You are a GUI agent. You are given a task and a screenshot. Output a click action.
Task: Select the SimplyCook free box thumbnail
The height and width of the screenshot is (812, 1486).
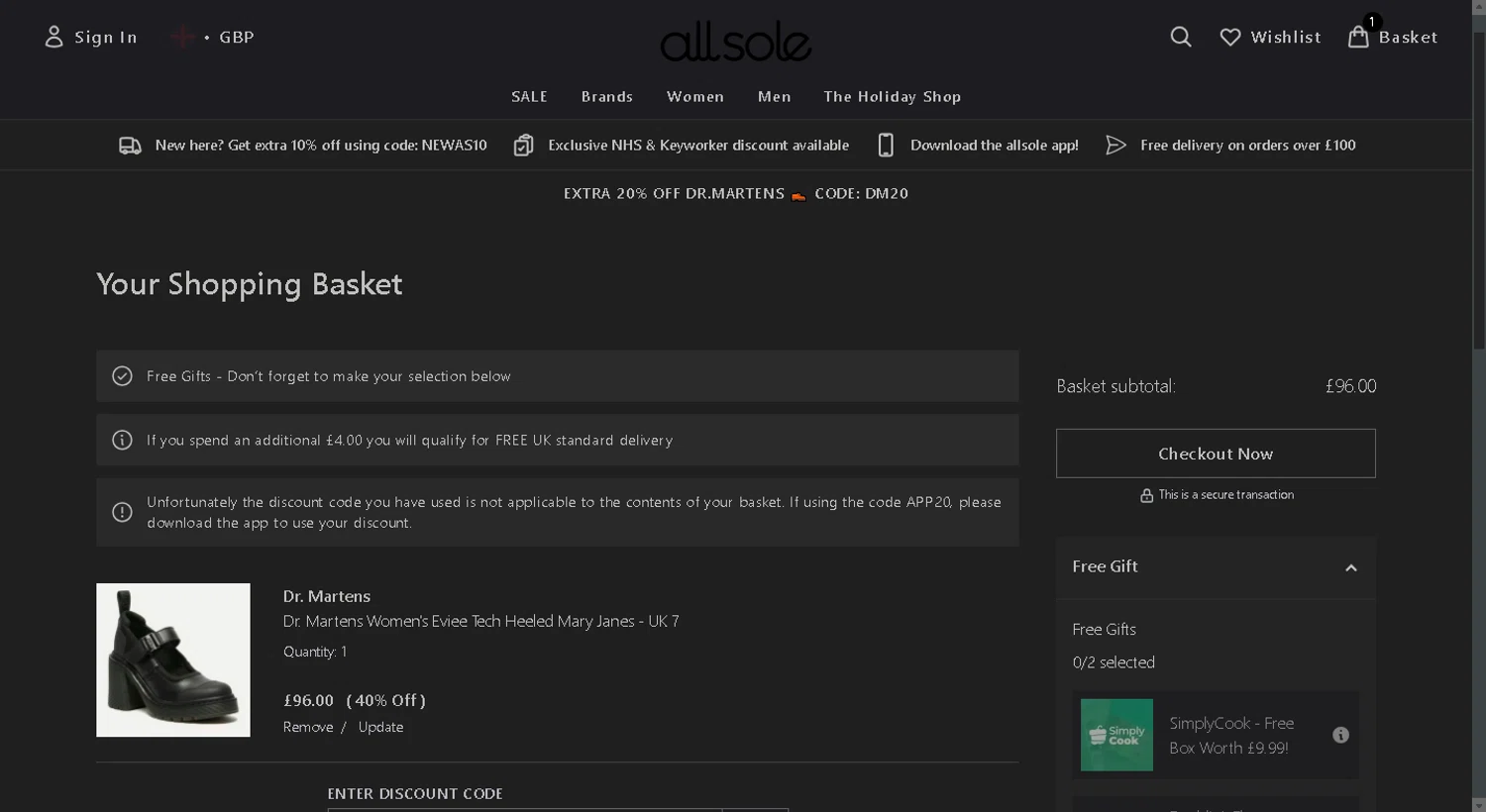(x=1116, y=735)
